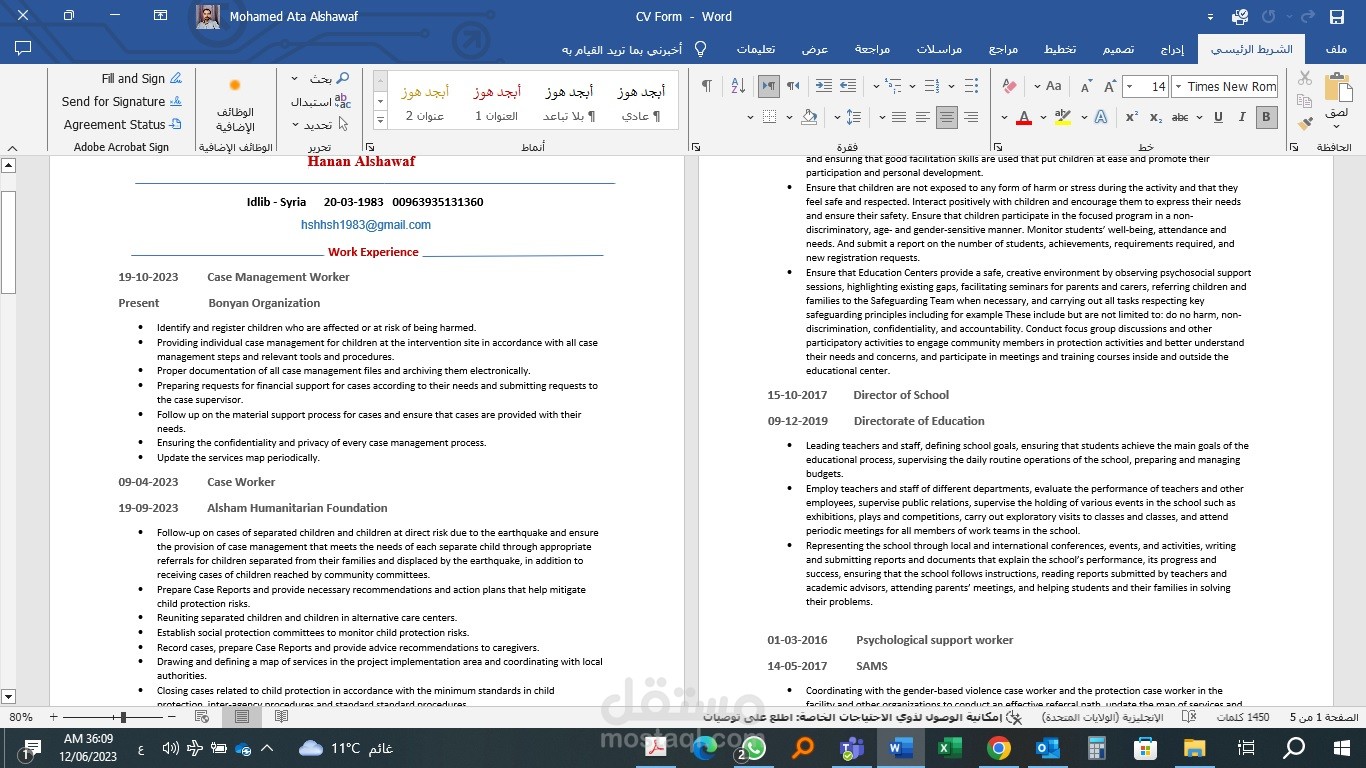This screenshot has width=1366, height=768.
Task: Toggle Bold formatting button
Action: click(x=1266, y=117)
